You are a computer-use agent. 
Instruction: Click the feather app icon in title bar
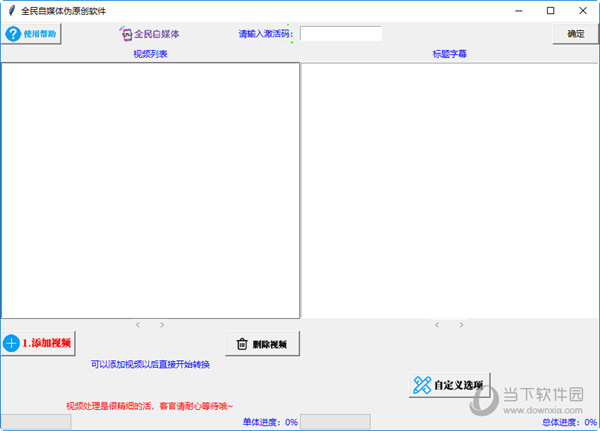(x=12, y=11)
